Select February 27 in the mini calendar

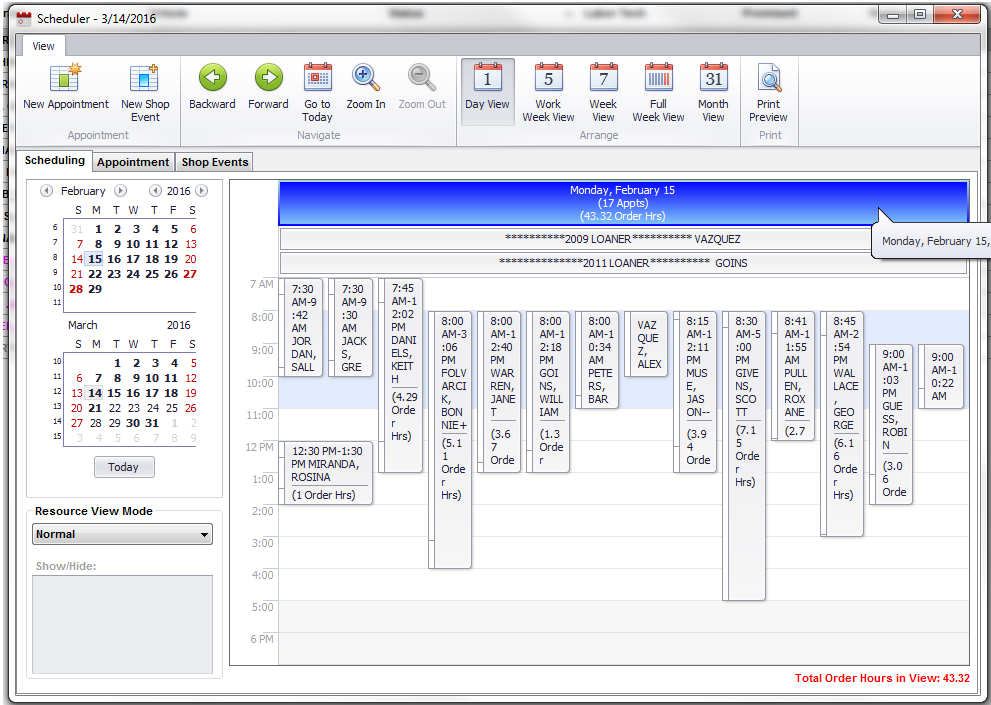tap(190, 274)
